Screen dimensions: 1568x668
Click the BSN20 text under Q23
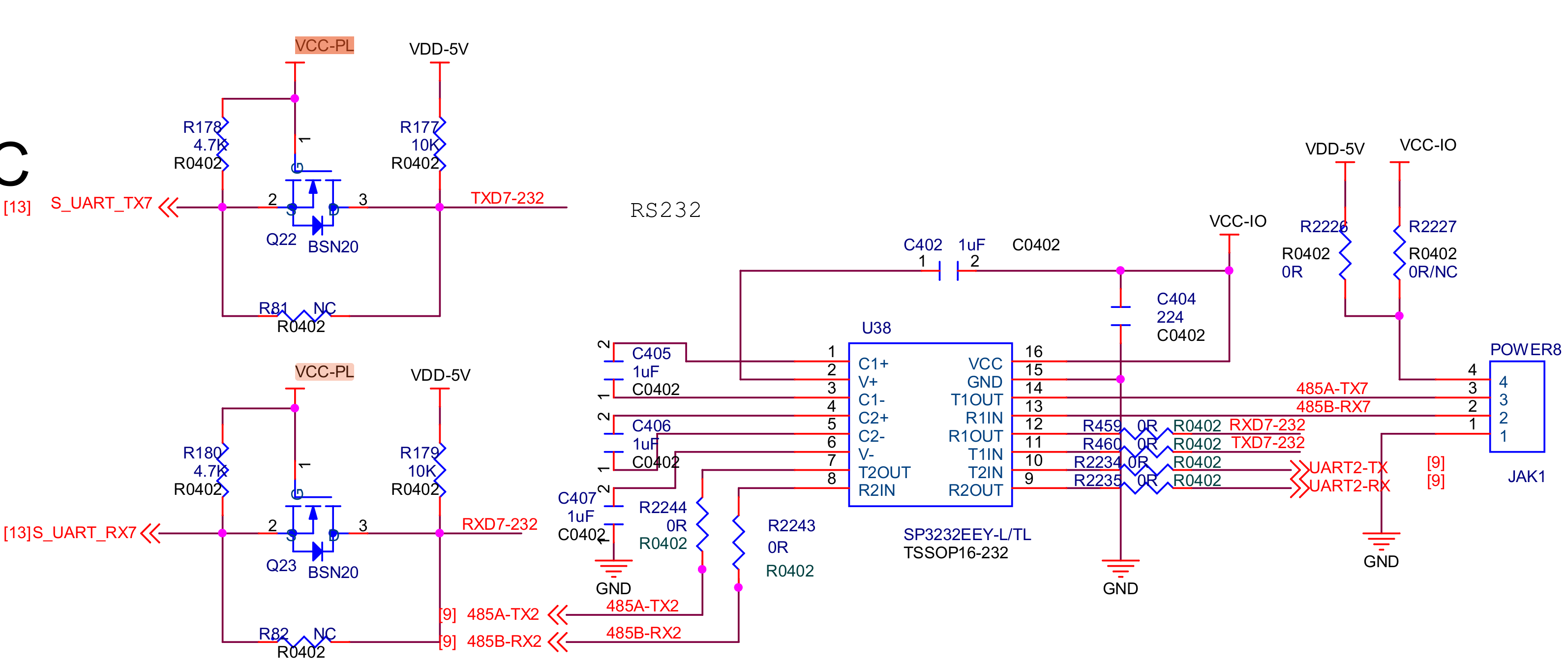(333, 573)
